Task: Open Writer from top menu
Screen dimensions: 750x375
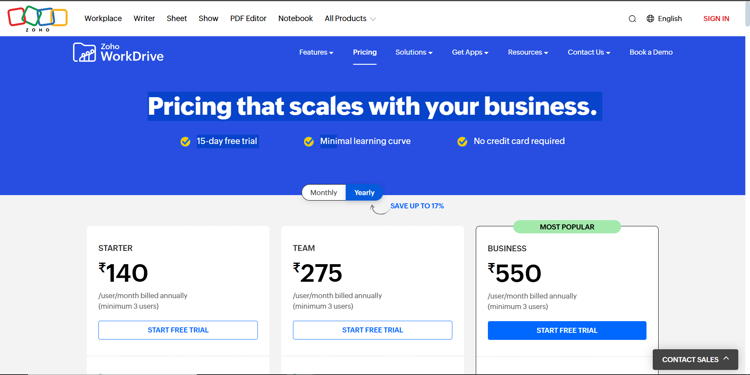Action: 144,19
